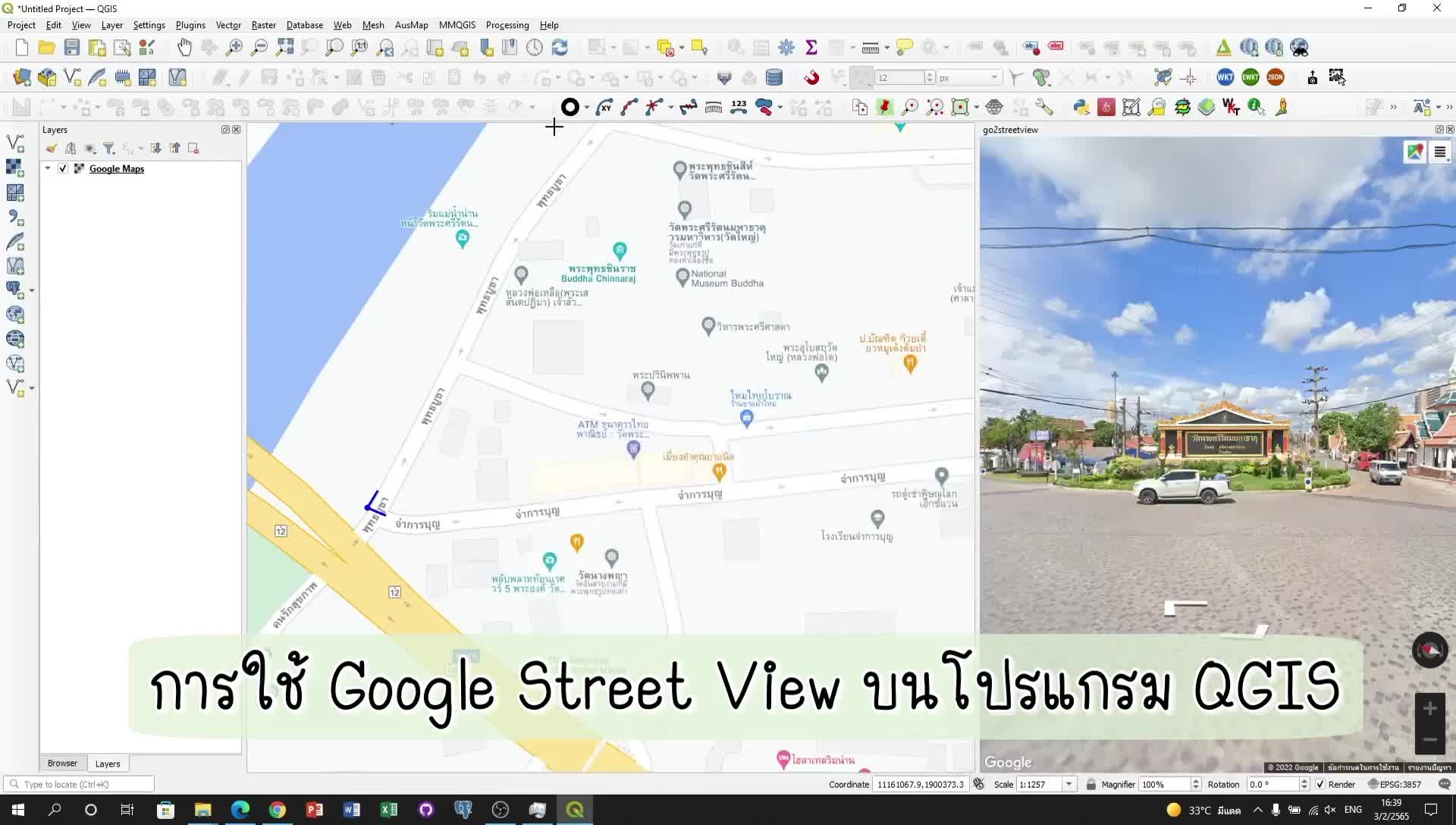1456x825 pixels.
Task: Switch to the Layers tab
Action: click(x=108, y=764)
